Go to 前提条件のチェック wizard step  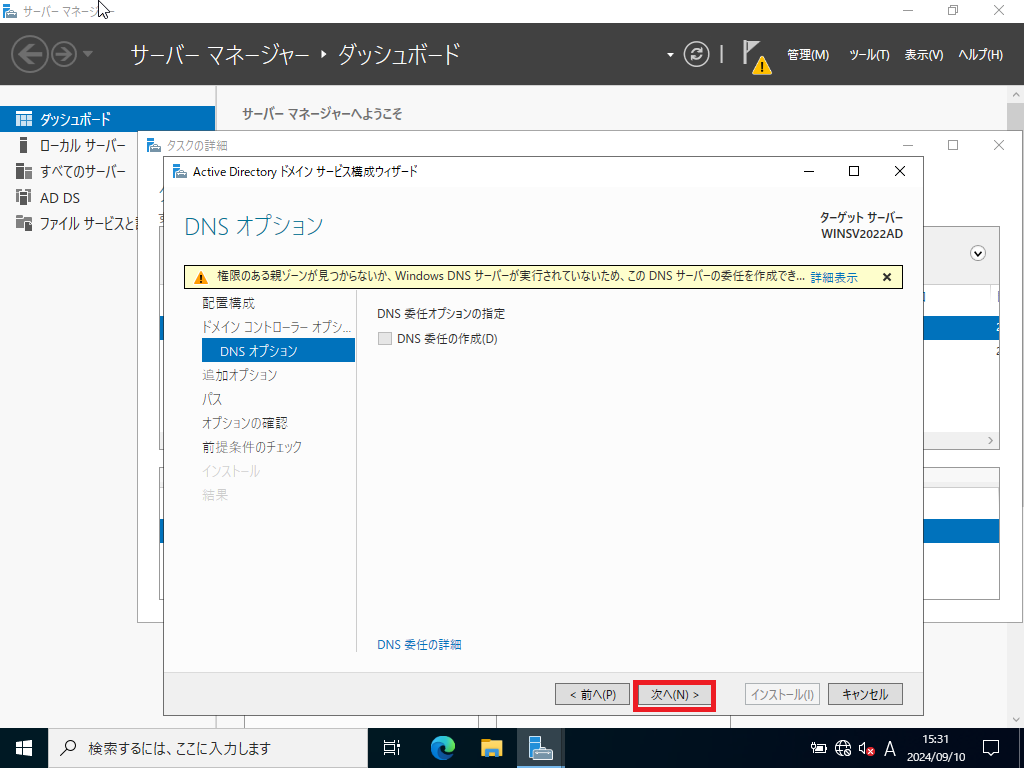(252, 447)
